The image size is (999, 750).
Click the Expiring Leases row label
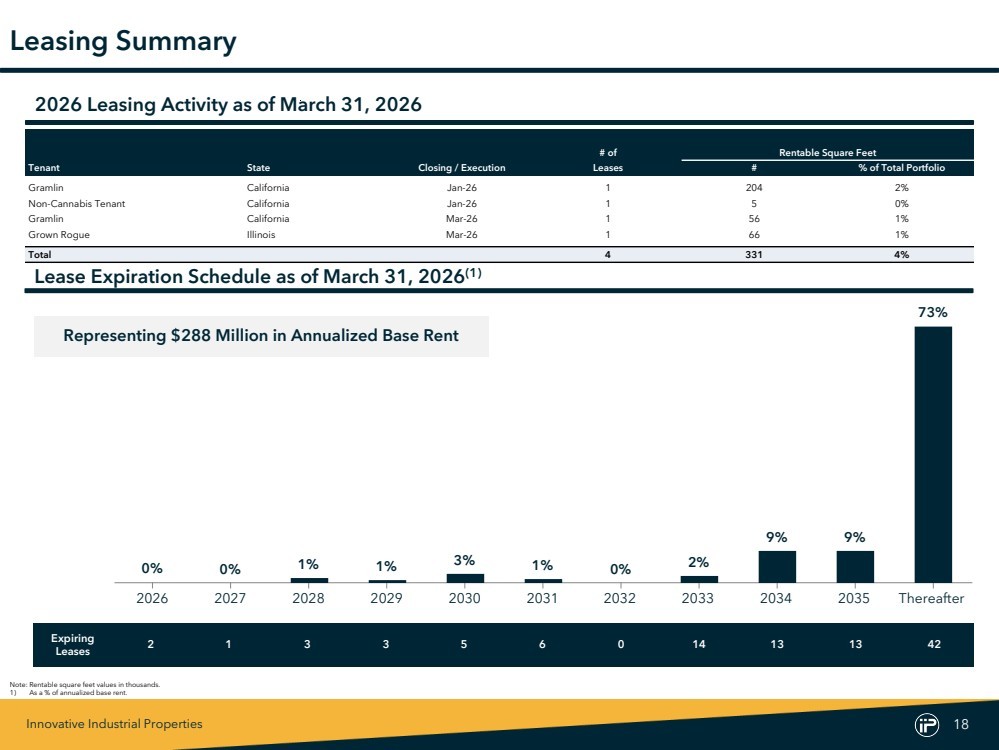click(72, 645)
